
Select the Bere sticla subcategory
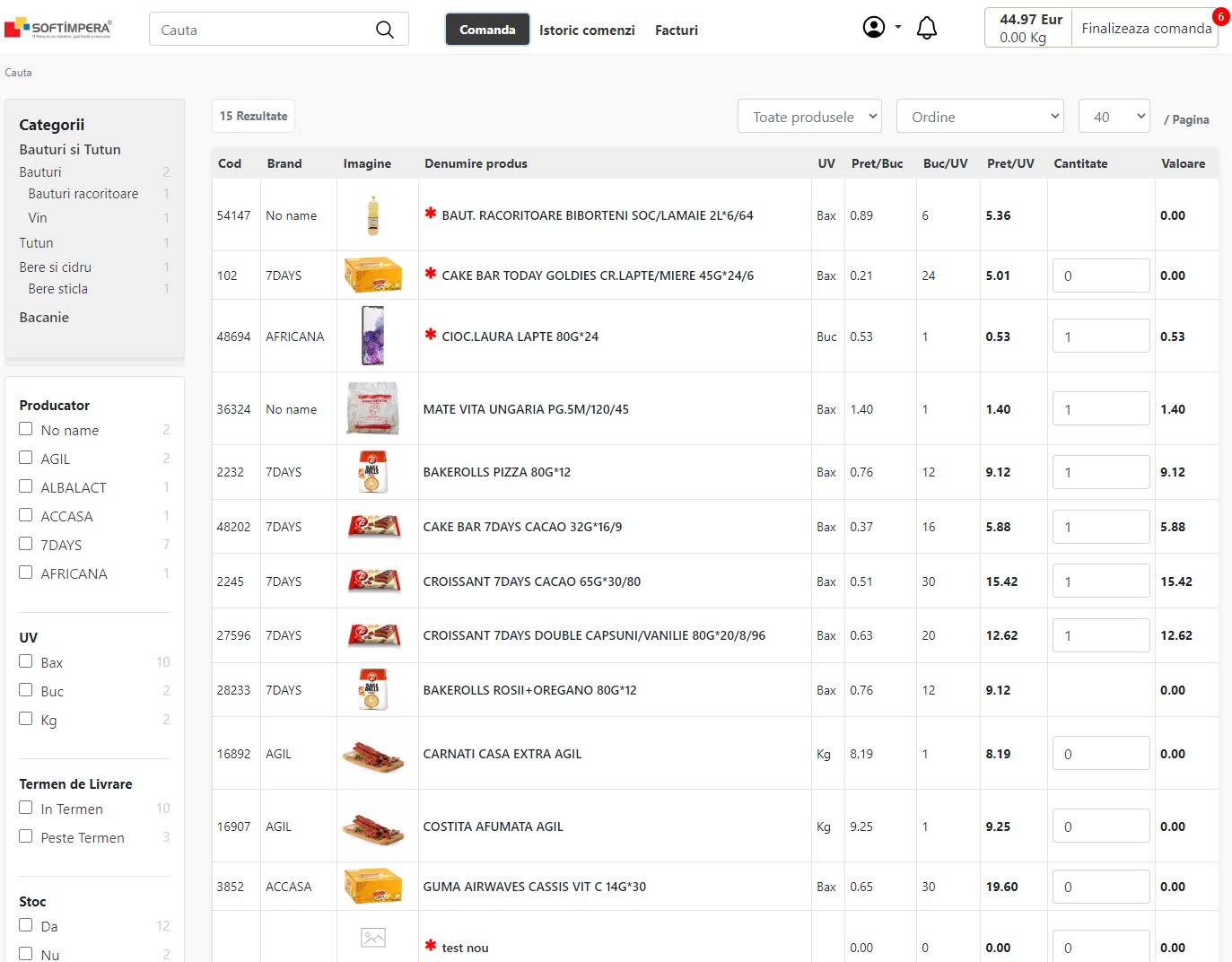tap(58, 289)
